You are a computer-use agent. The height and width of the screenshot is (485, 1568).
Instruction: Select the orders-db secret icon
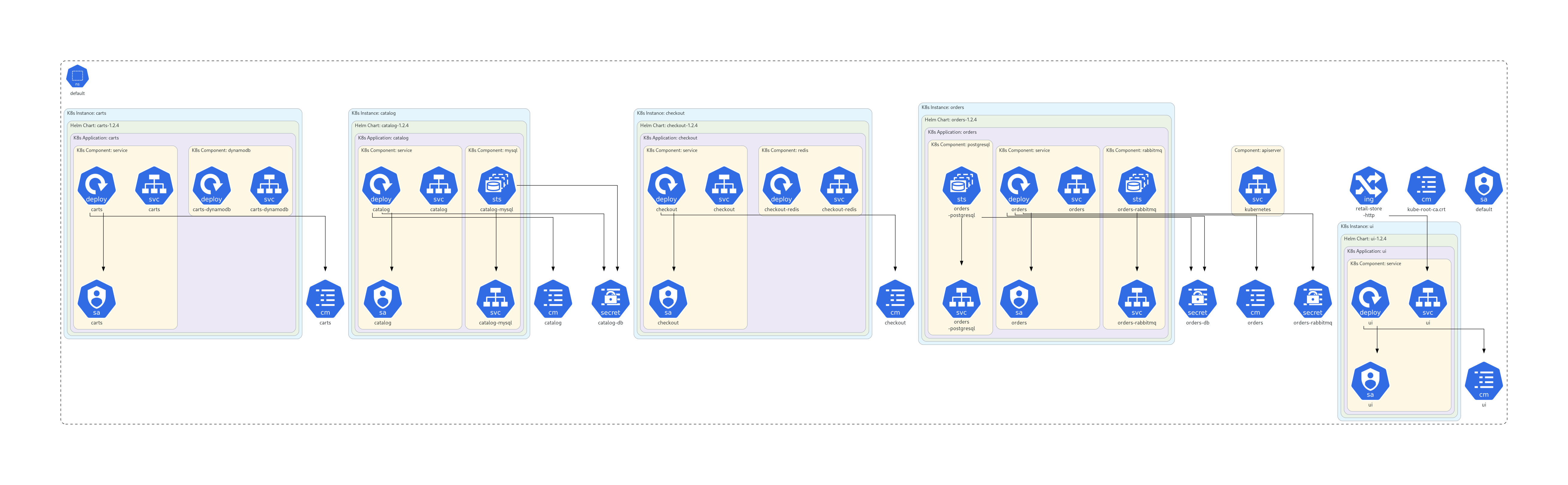pos(1197,299)
